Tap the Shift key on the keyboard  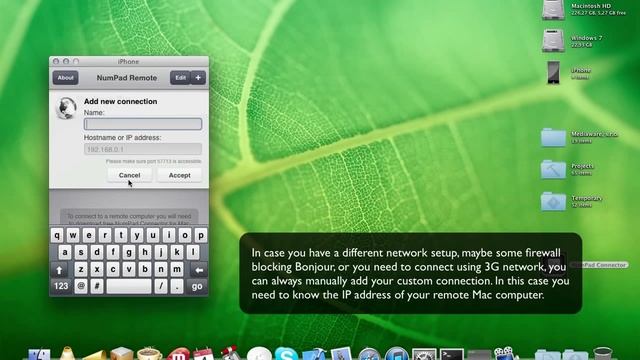[60, 270]
